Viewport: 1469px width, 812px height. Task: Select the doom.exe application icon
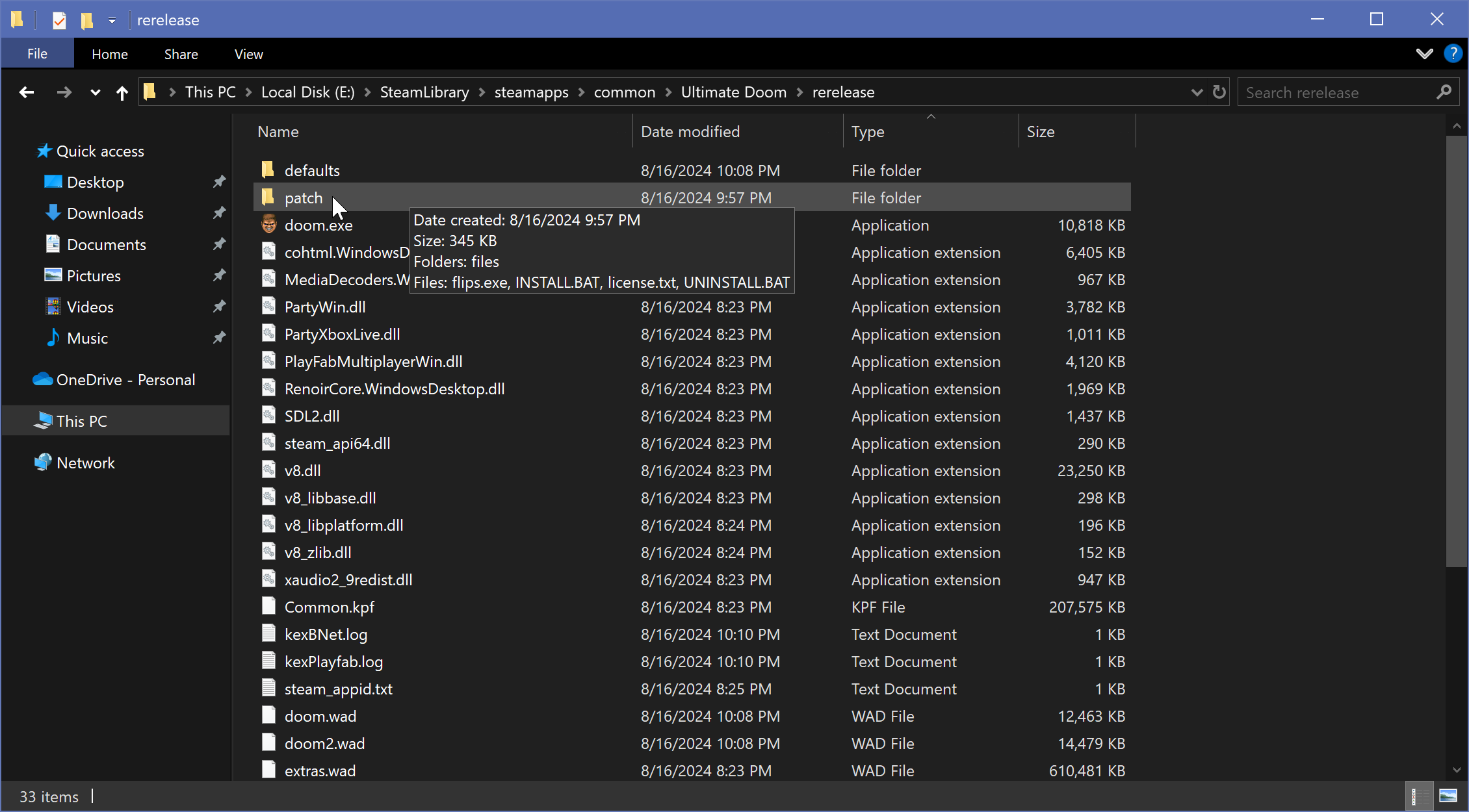coord(268,225)
